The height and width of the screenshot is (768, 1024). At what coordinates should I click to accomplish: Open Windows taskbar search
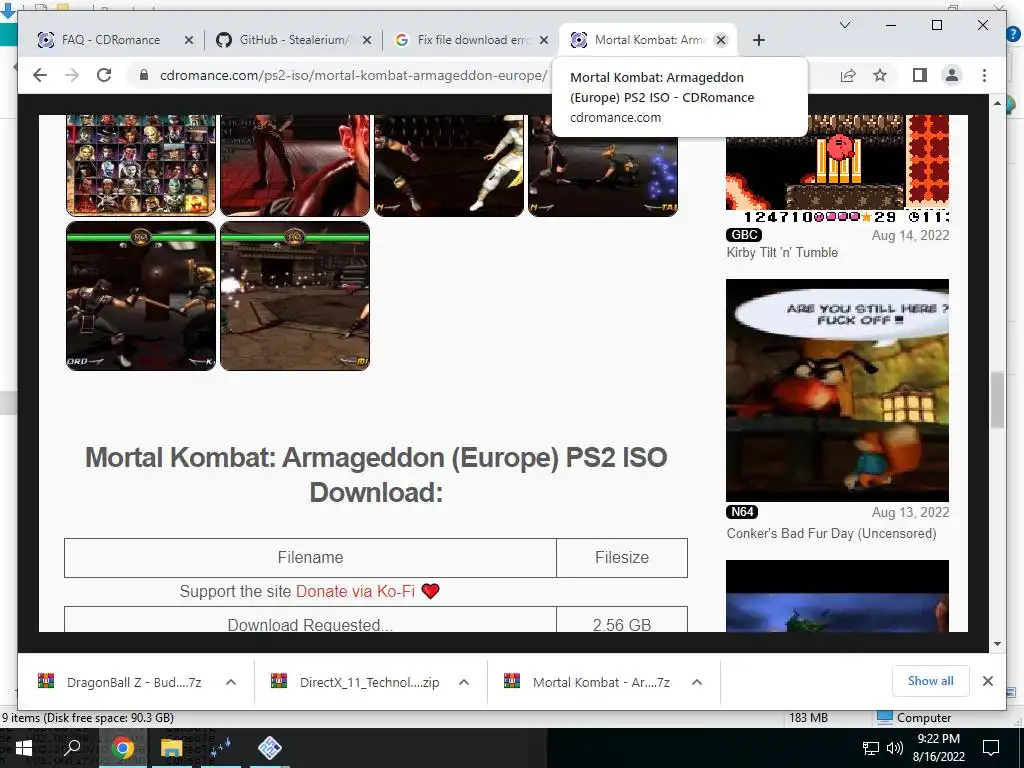[72, 748]
